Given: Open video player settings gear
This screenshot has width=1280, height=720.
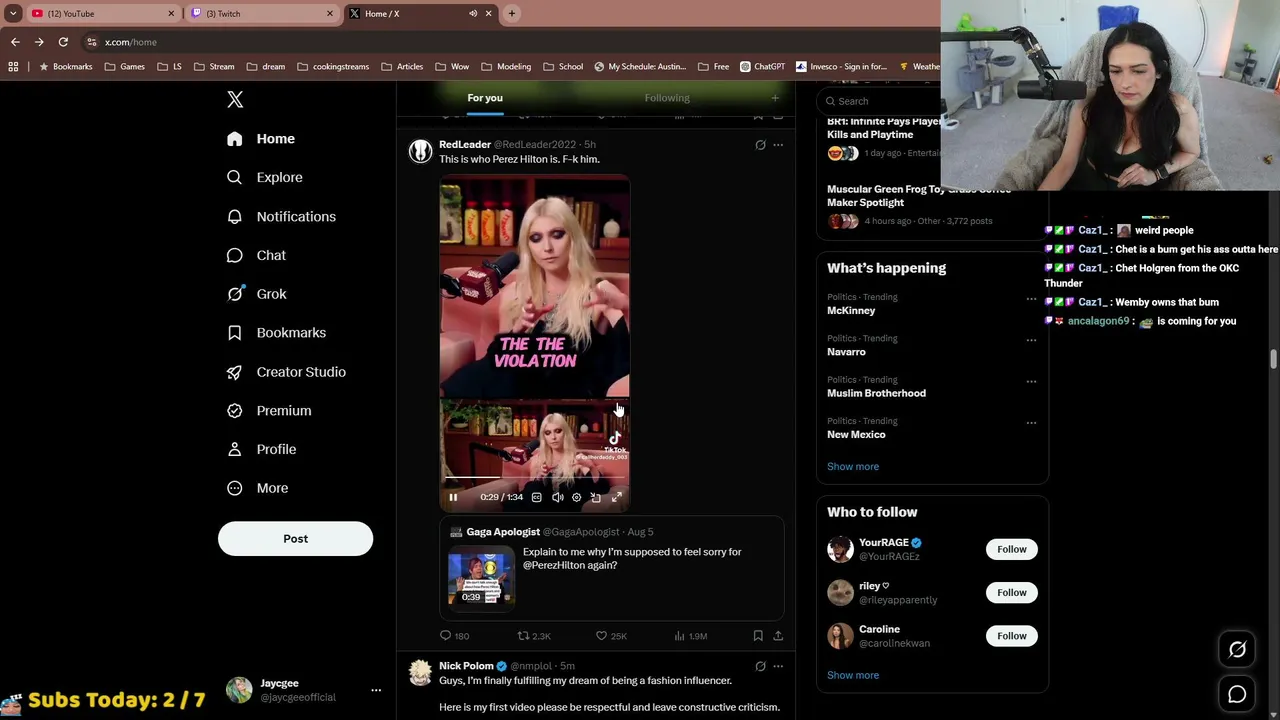Looking at the screenshot, I should click(x=576, y=497).
